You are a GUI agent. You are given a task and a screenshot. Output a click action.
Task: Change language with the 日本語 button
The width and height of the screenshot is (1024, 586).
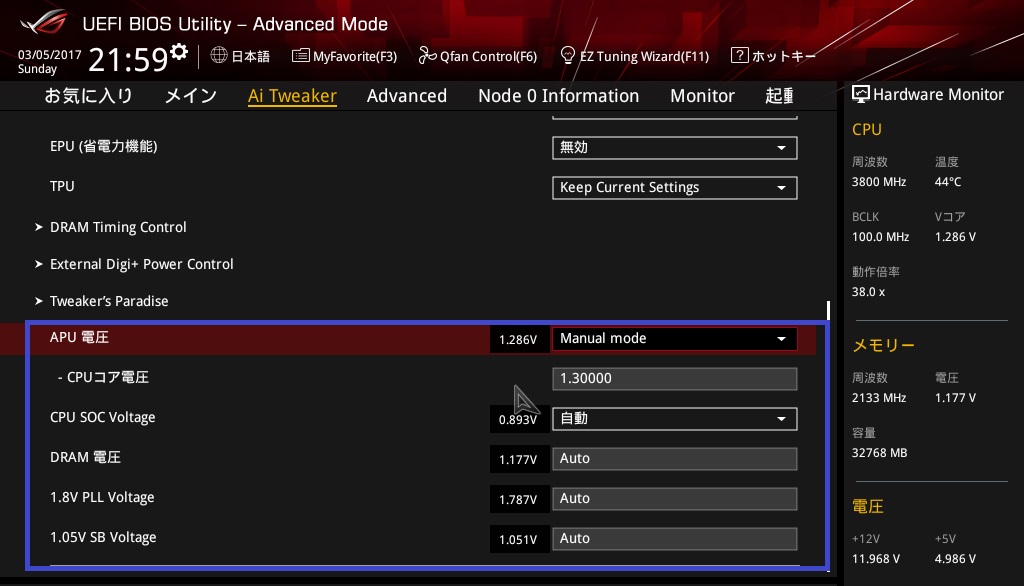(x=240, y=56)
